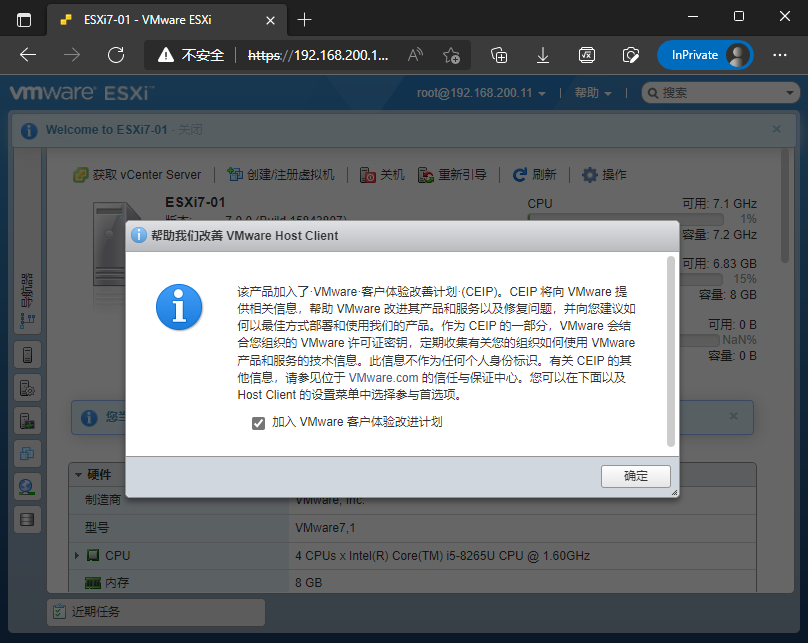Close the ESXi7-01 browser tab
Screen dimensions: 808x643
pyautogui.click(x=270, y=20)
